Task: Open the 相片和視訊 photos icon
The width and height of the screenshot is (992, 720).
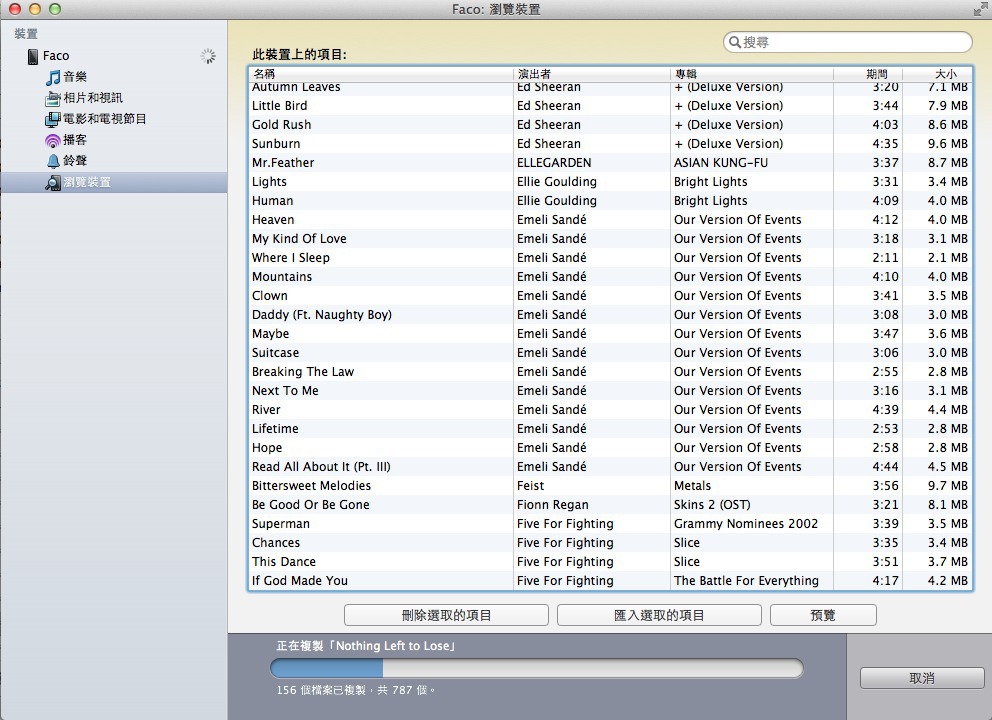Action: [x=53, y=99]
